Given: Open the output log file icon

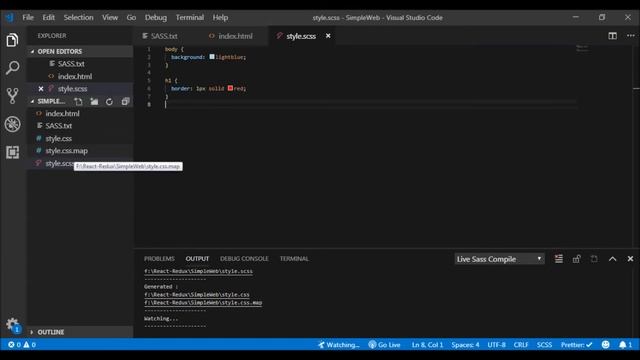Looking at the screenshot, I should click(x=594, y=259).
